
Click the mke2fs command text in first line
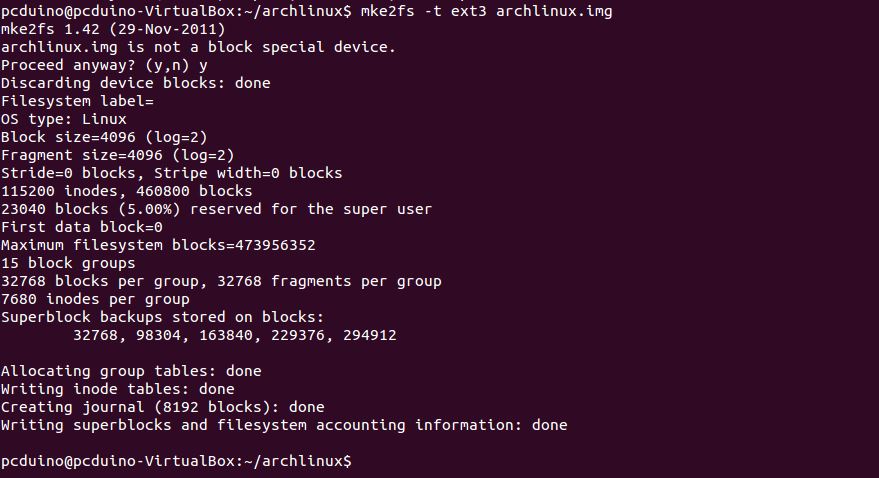[x=487, y=11]
